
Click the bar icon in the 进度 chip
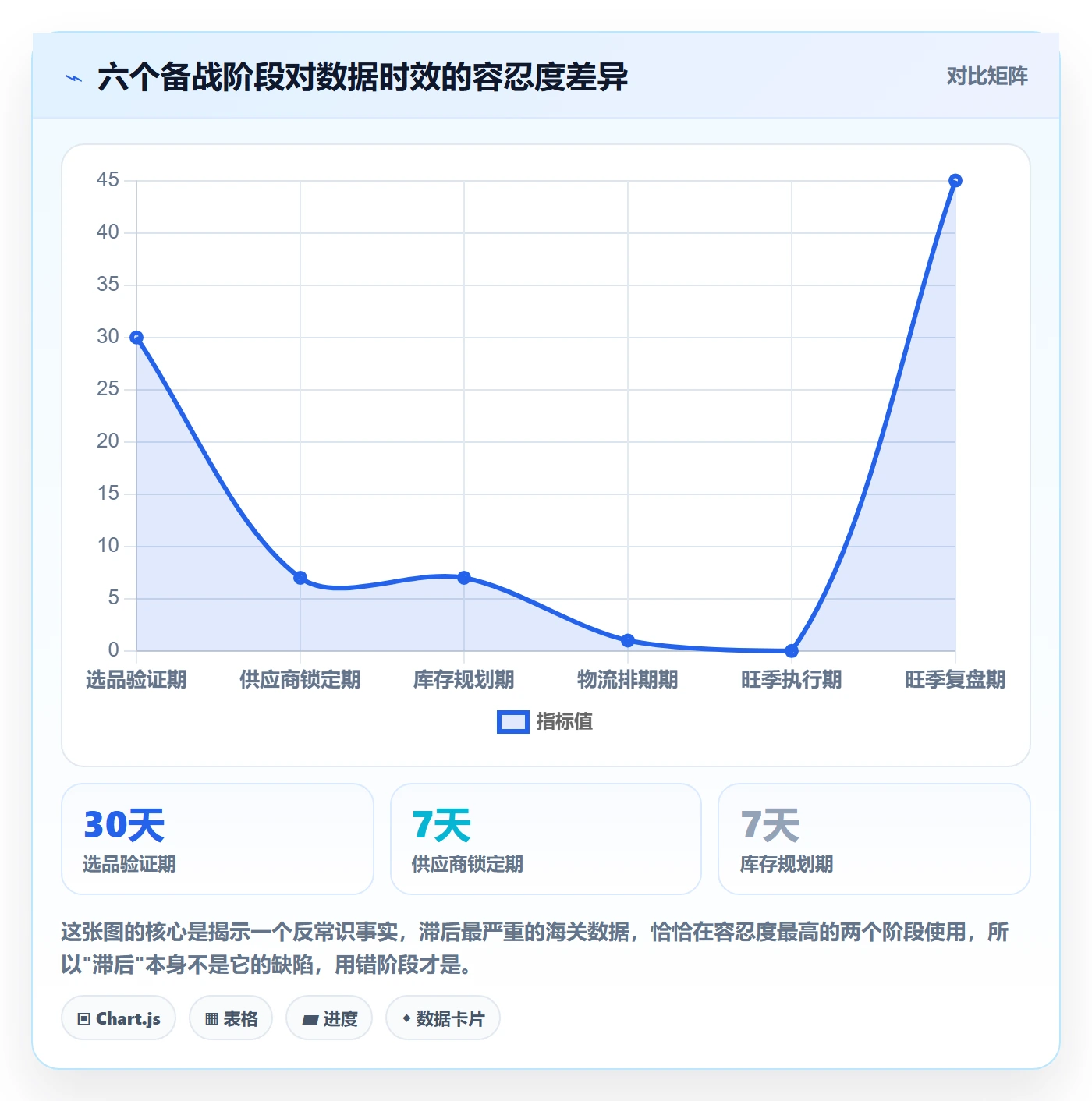310,1020
